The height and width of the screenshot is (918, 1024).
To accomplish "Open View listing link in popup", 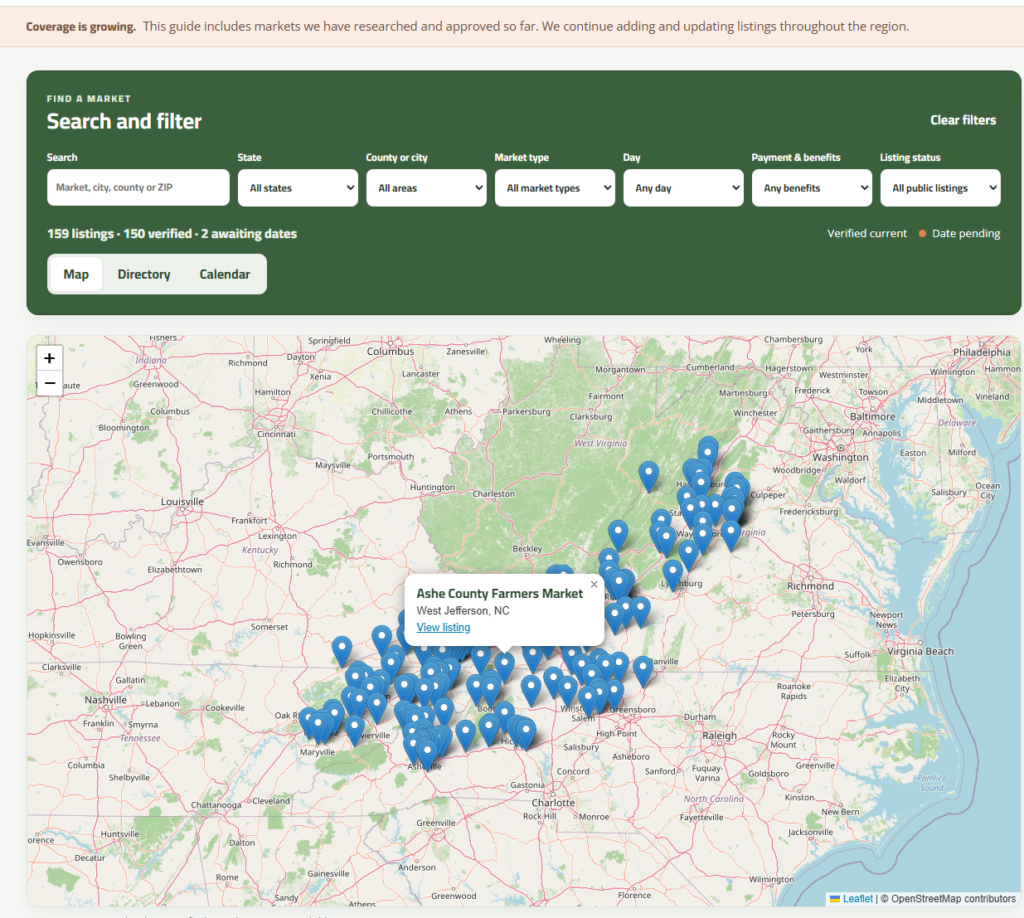I will coord(443,627).
